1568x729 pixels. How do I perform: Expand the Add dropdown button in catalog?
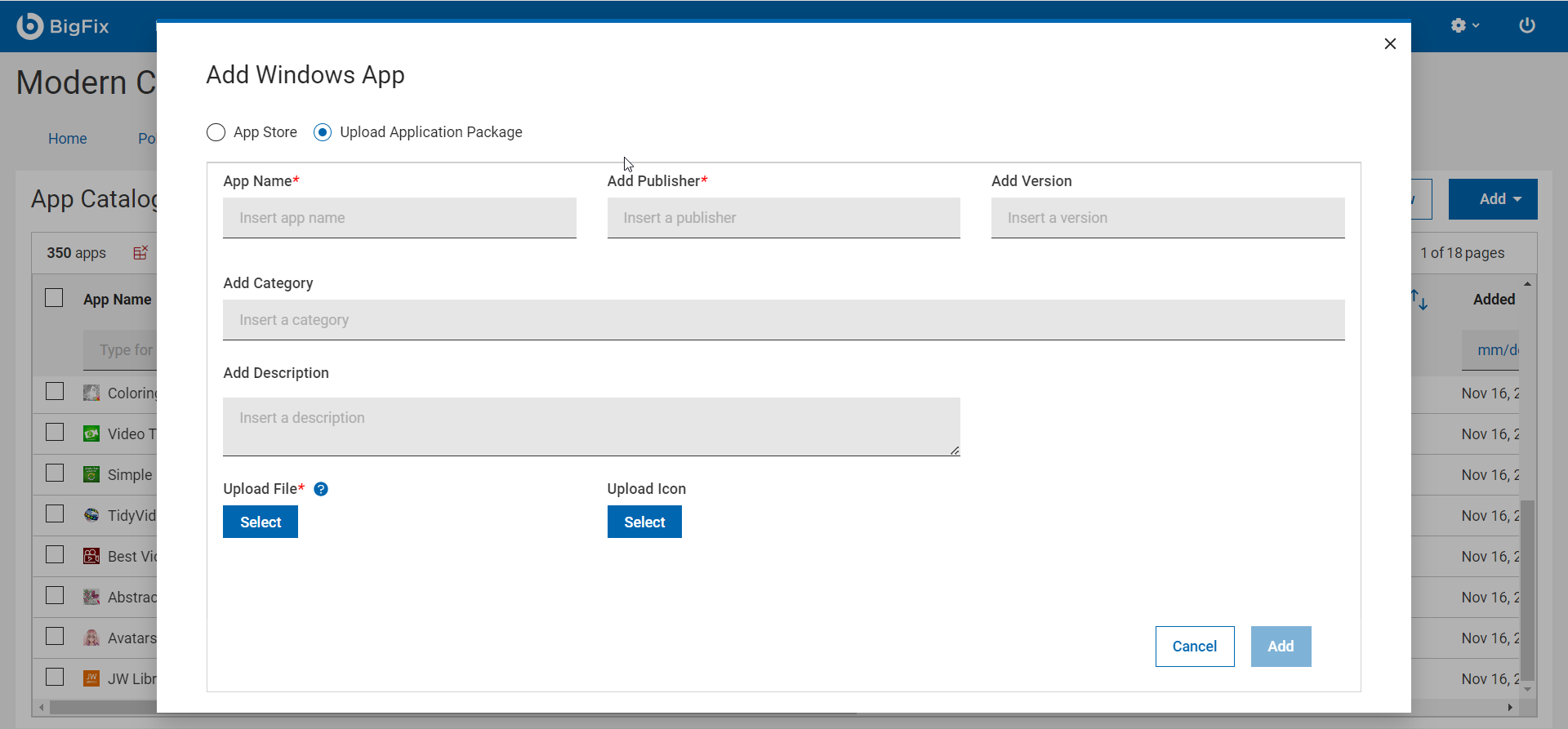(x=1492, y=199)
